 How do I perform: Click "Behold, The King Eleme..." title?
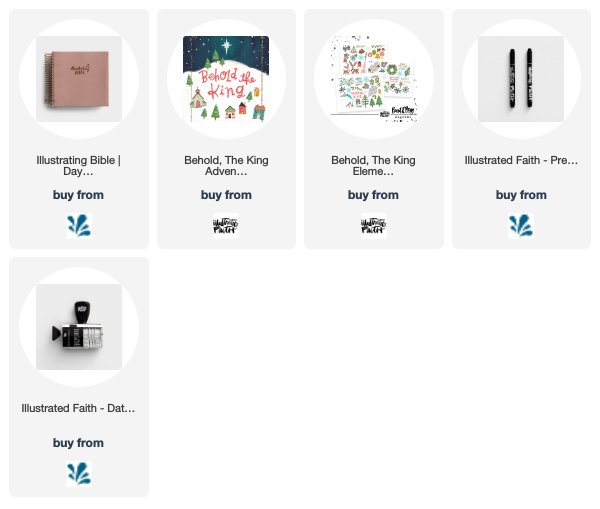[373, 166]
